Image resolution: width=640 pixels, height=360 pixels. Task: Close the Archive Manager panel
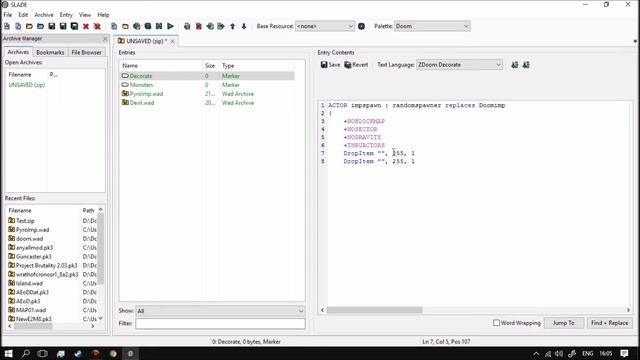[105, 39]
